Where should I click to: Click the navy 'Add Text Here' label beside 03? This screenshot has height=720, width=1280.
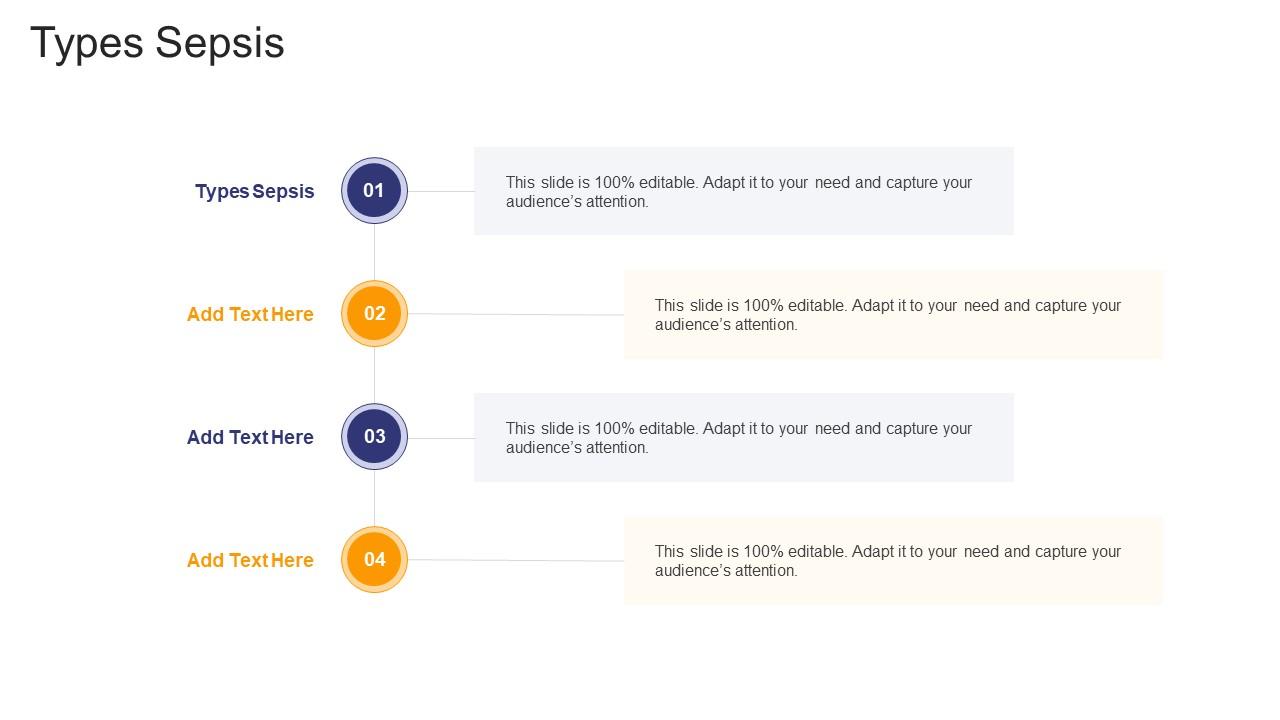click(250, 437)
